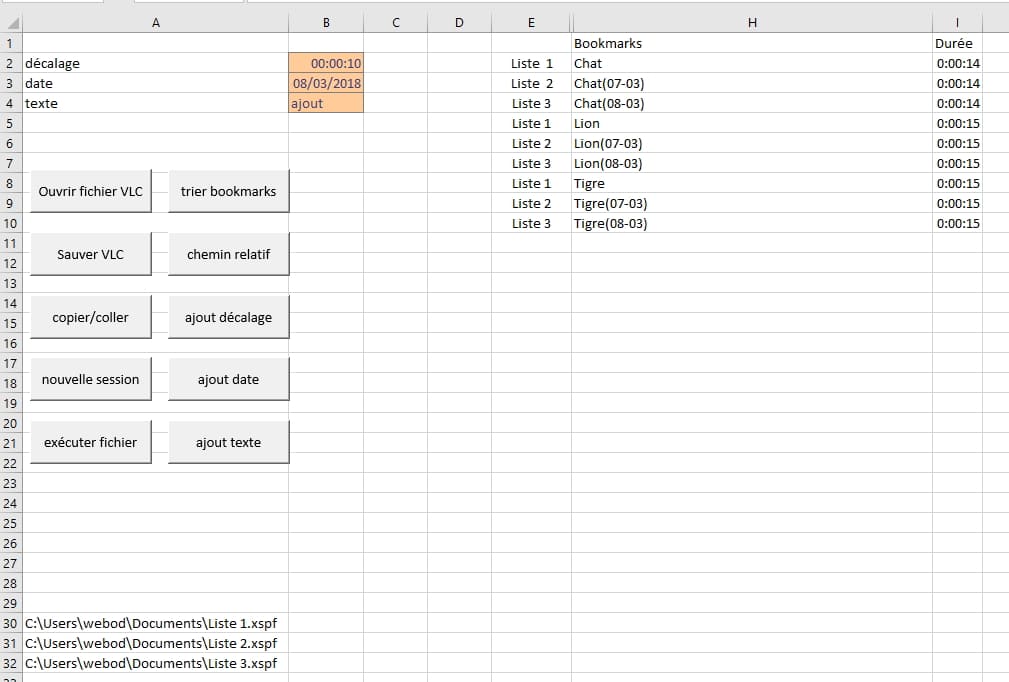
Task: Click the 'Tigre(08-03)' bookmark cell
Action: click(611, 223)
